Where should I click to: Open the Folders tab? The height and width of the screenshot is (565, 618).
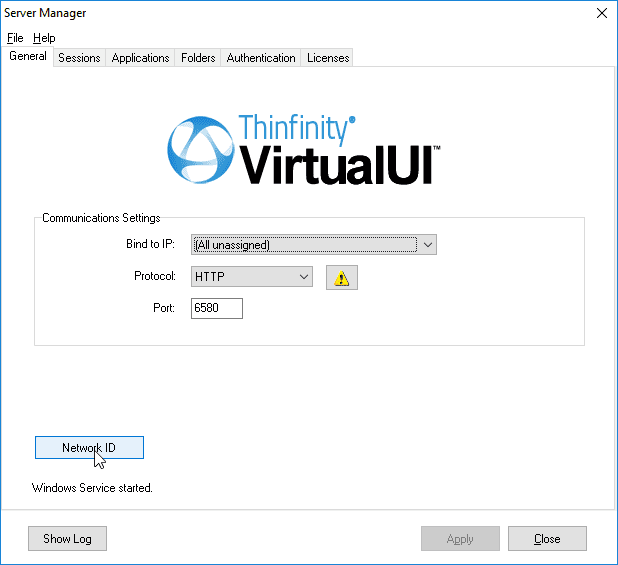[x=198, y=58]
